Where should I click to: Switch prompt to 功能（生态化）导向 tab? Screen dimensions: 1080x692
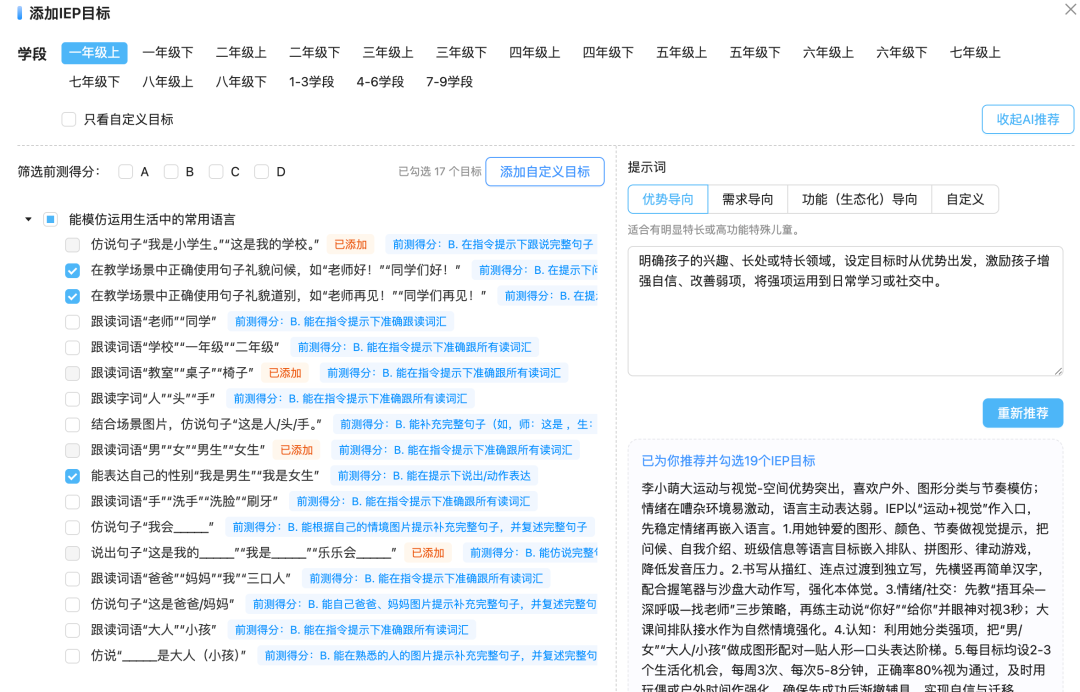(860, 200)
